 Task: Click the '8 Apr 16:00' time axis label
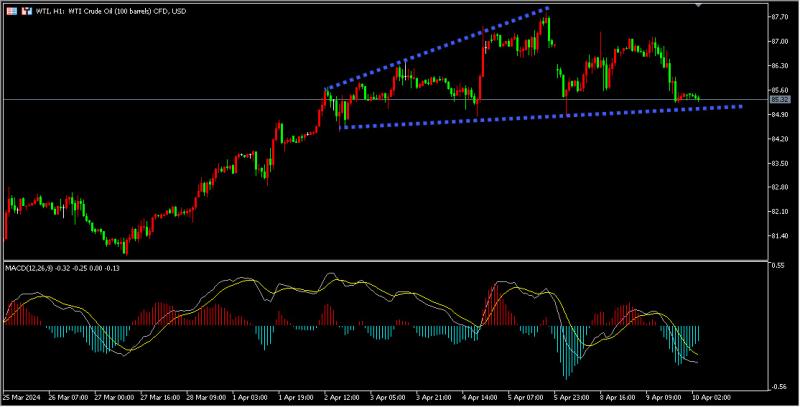[617, 397]
